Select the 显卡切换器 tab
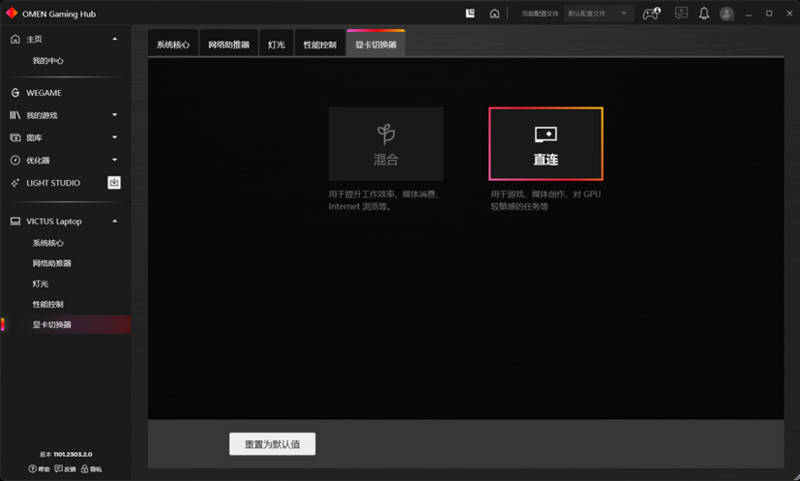 coord(376,44)
